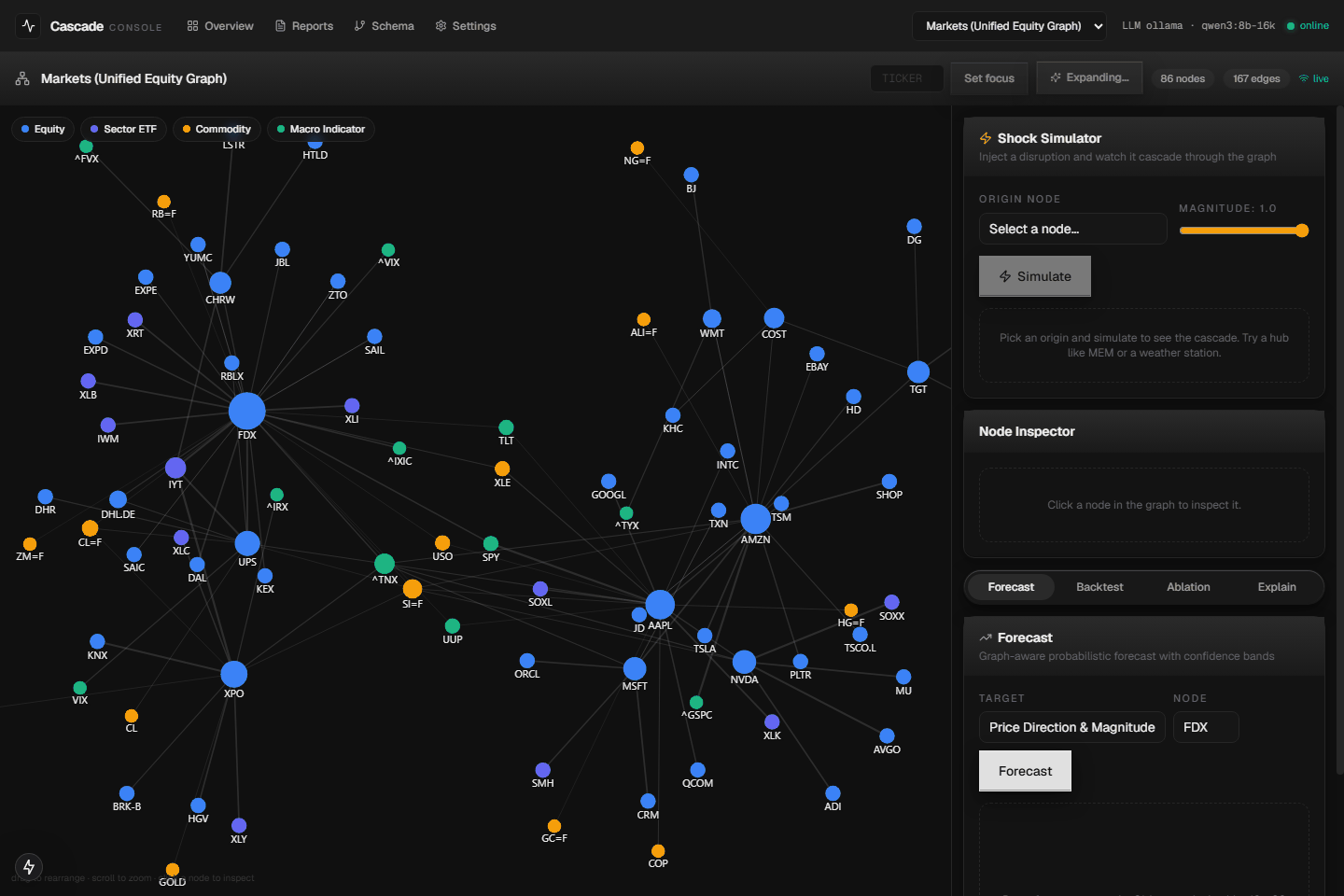This screenshot has width=1344, height=896.
Task: Click the 86 nodes badge
Action: click(x=1183, y=78)
